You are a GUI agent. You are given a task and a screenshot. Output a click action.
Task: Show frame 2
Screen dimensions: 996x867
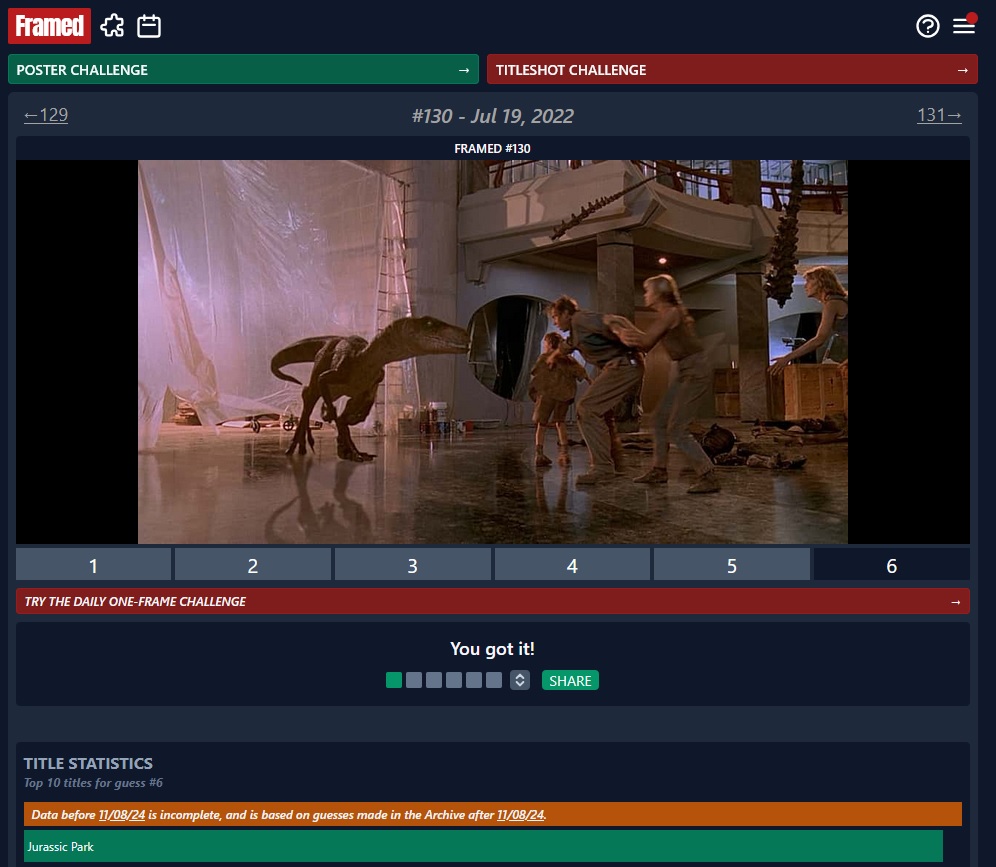253,565
